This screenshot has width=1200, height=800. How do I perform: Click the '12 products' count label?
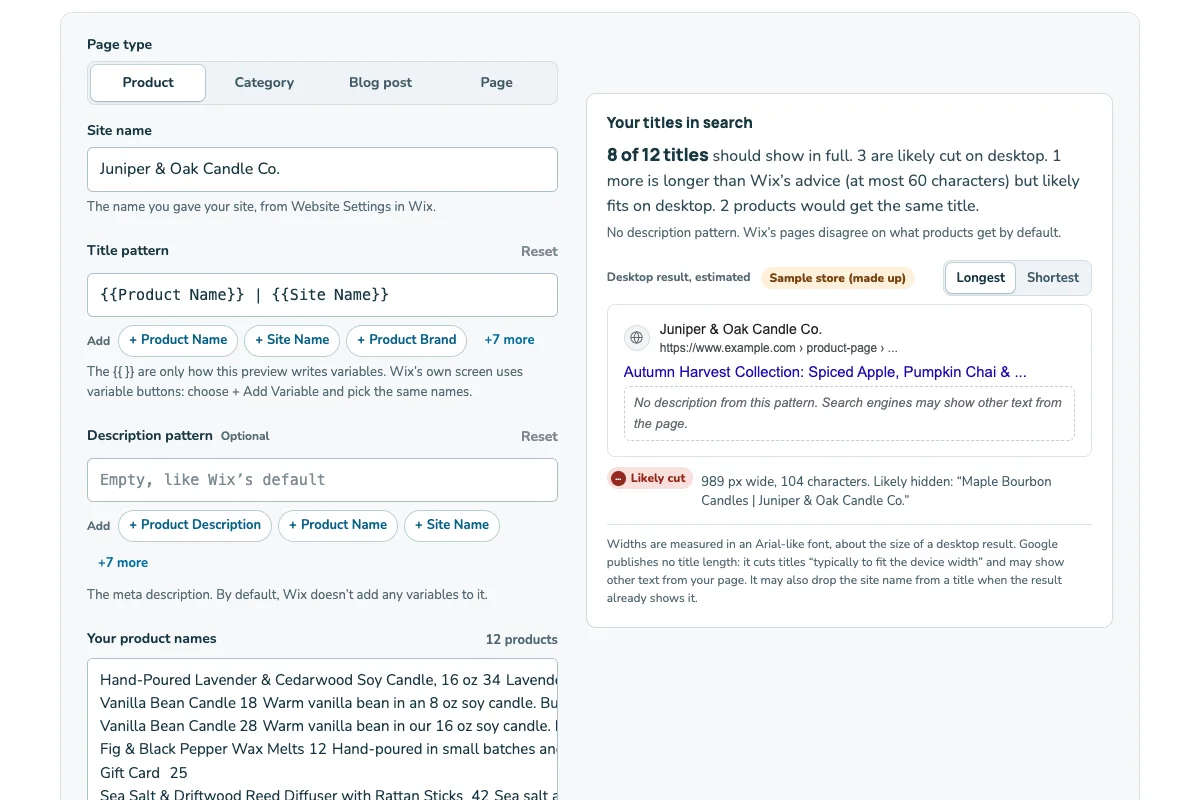pyautogui.click(x=522, y=640)
